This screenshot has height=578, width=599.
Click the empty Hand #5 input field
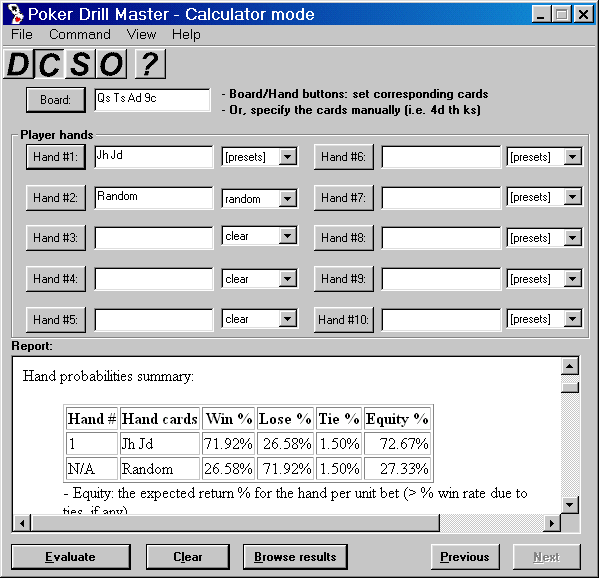(154, 319)
